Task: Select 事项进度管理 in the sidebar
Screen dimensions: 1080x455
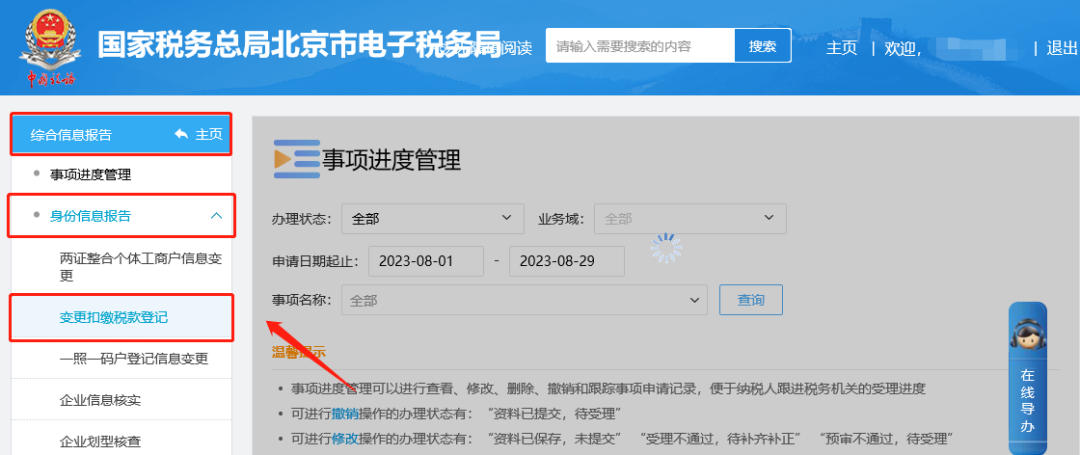Action: pos(90,175)
